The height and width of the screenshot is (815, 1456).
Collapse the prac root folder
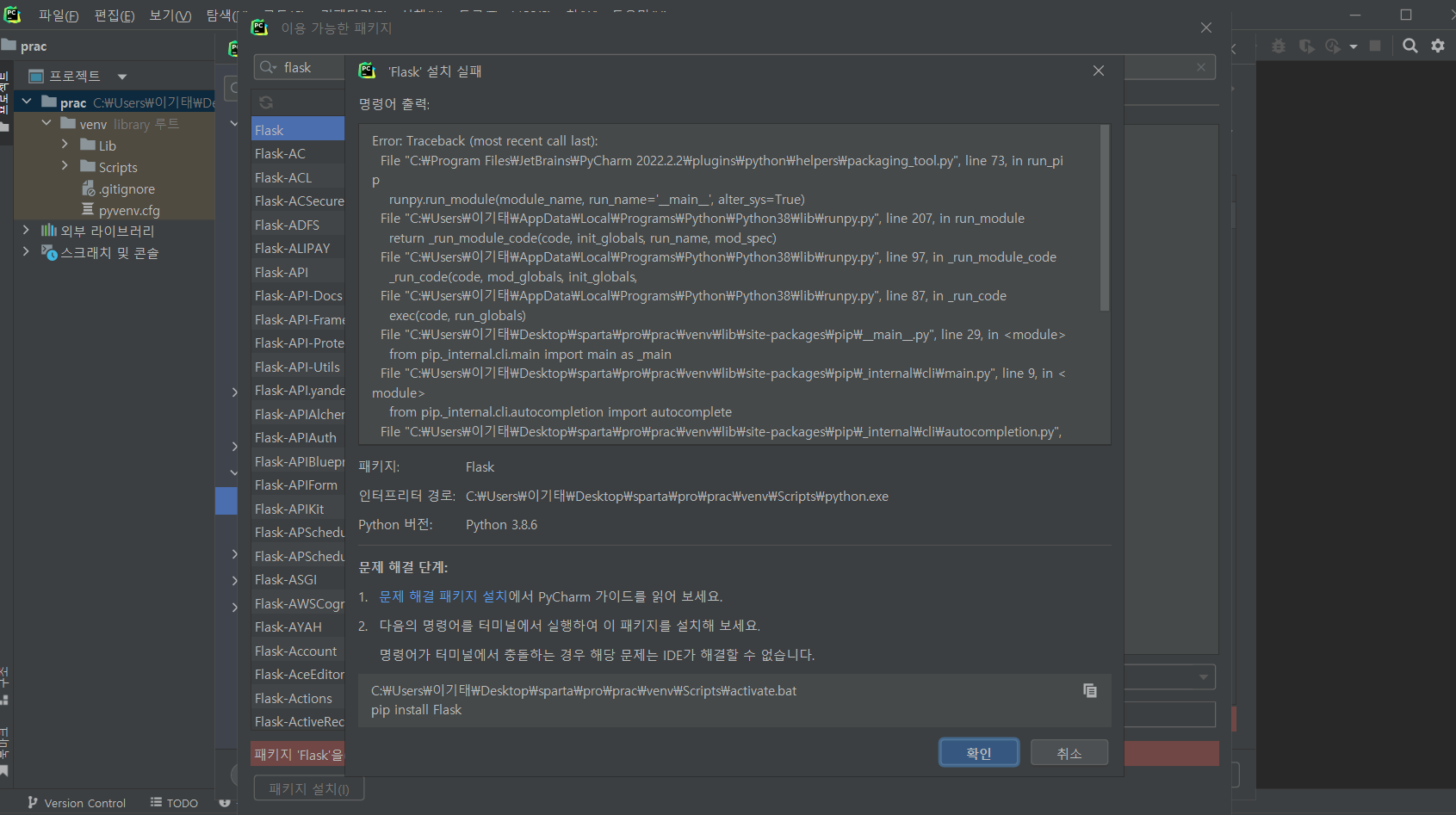point(27,102)
